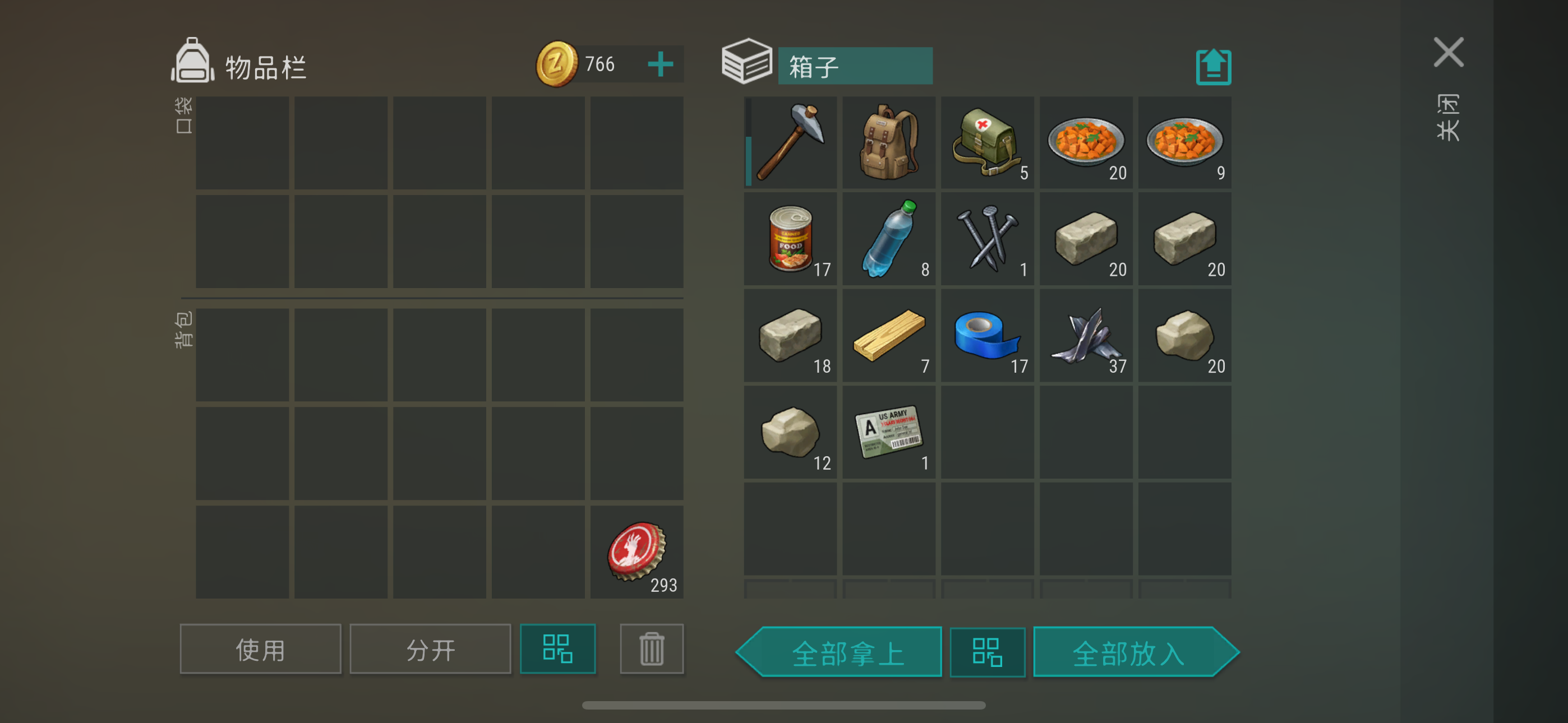Select the nails item

(988, 239)
